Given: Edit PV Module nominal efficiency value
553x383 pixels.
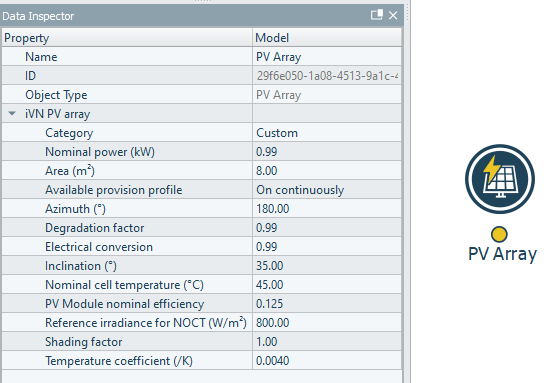Looking at the screenshot, I should point(327,304).
